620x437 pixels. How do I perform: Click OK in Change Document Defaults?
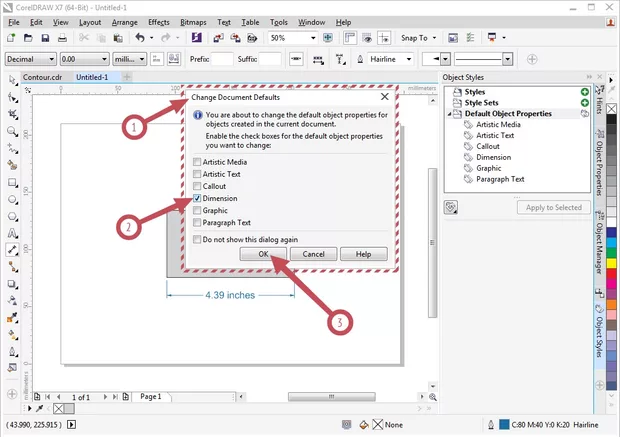(x=264, y=254)
